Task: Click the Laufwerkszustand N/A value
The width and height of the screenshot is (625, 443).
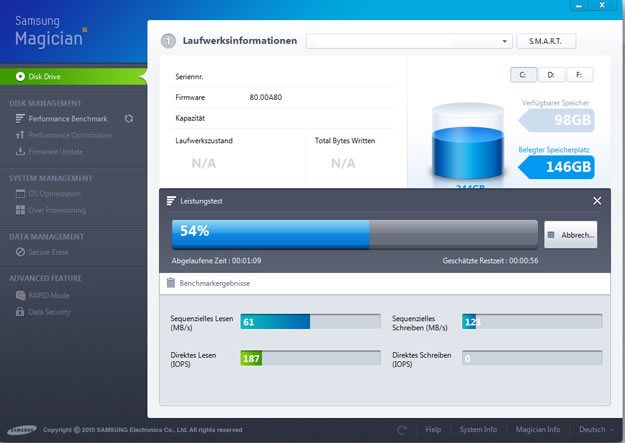Action: (204, 163)
